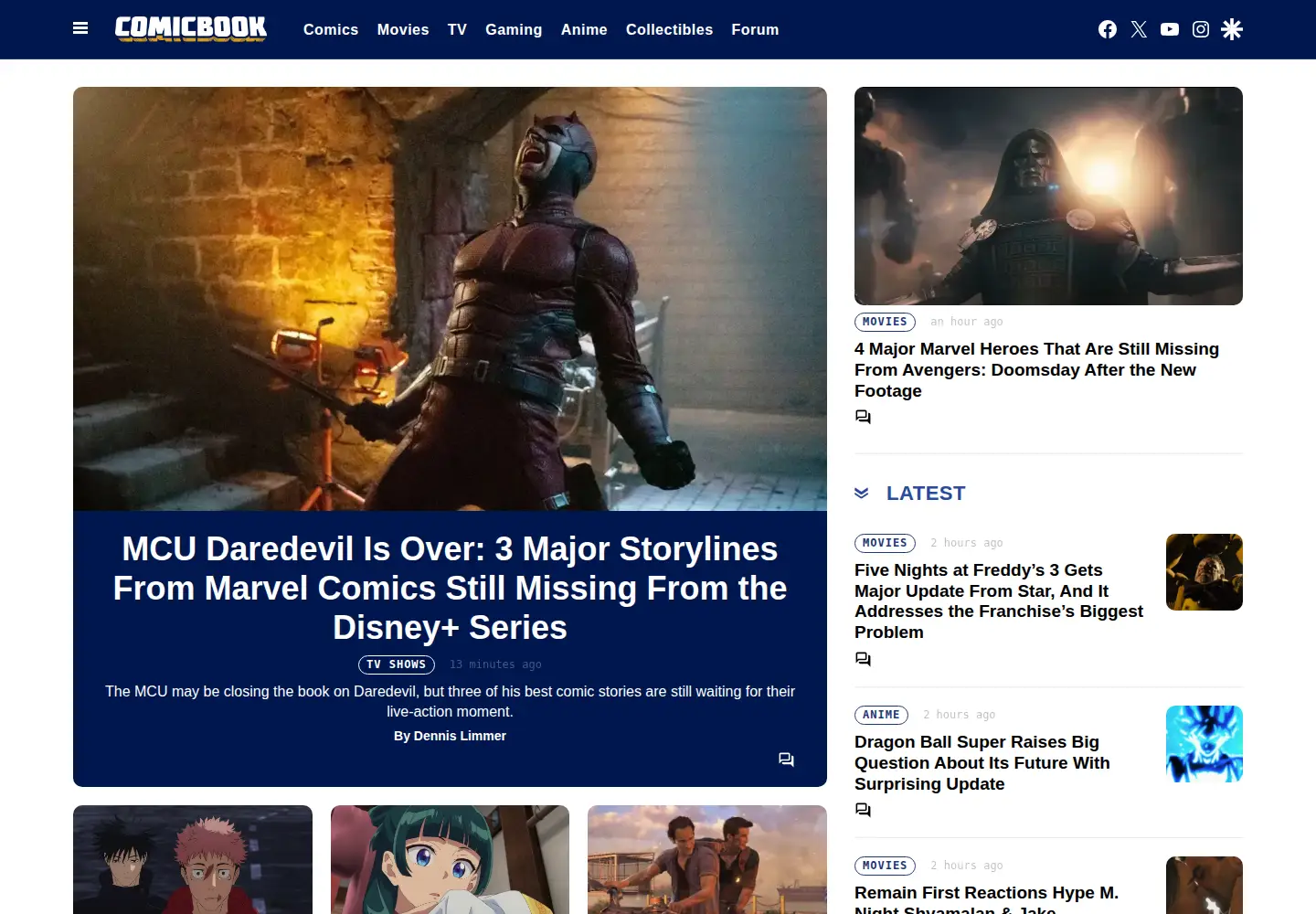Open the hamburger menu icon

click(80, 28)
